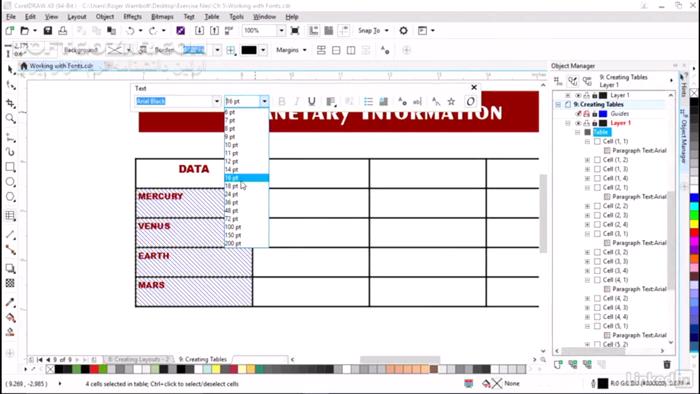Click the bullet list icon in Text toolbar
Image resolution: width=700 pixels, height=394 pixels.
point(368,101)
